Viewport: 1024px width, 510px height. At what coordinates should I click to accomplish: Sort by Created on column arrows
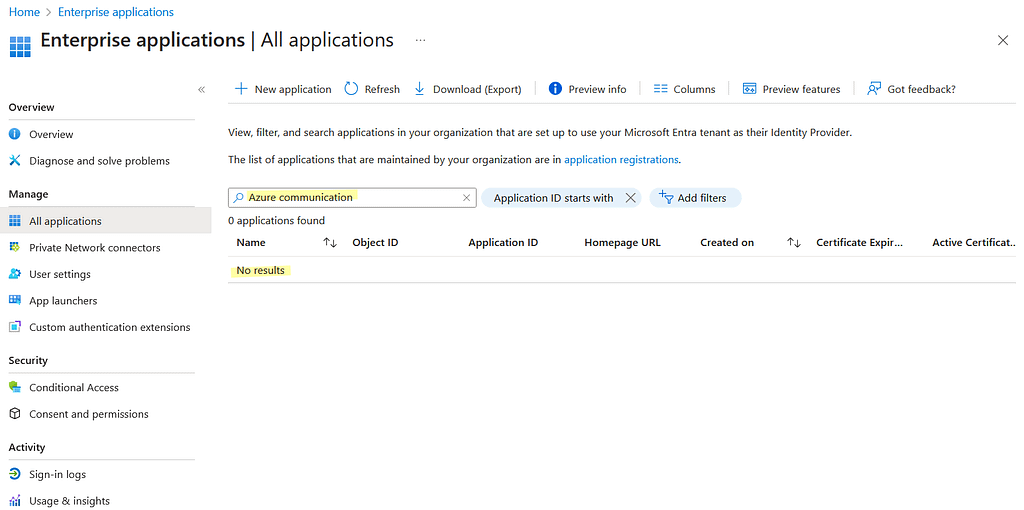click(x=794, y=243)
